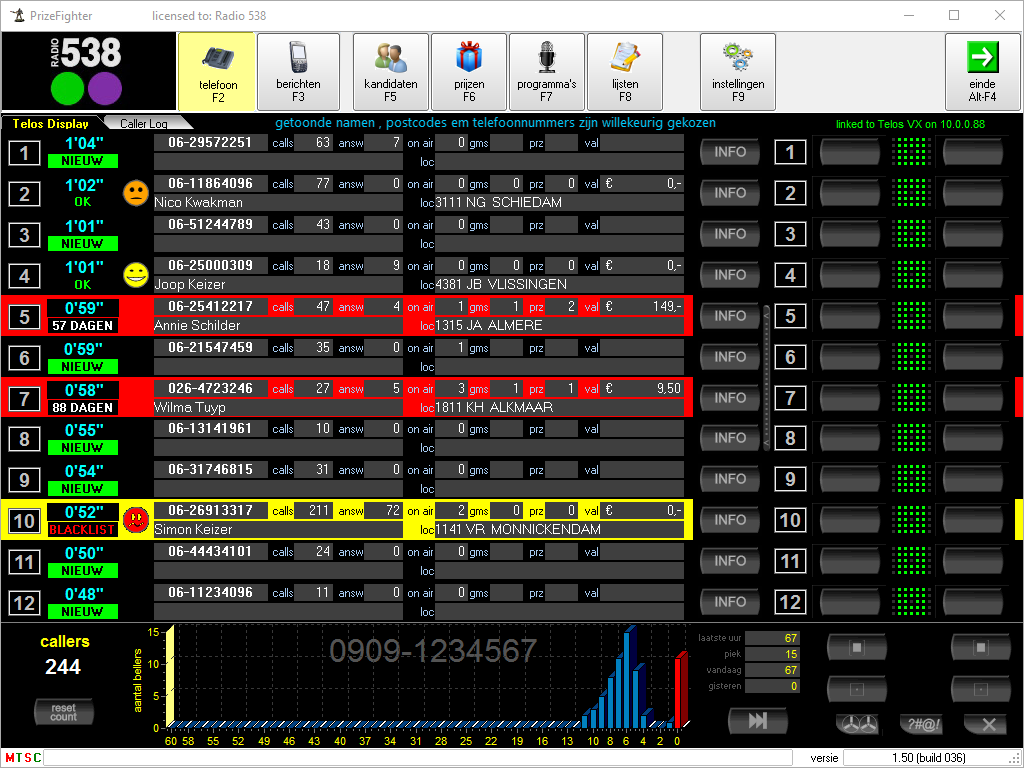Click the ?#@! profanity button
This screenshot has height=768, width=1024.
pos(921,725)
